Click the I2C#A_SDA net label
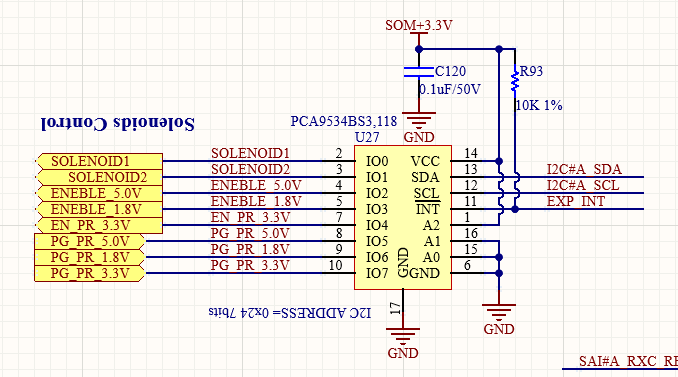This screenshot has height=377, width=678. coord(584,169)
